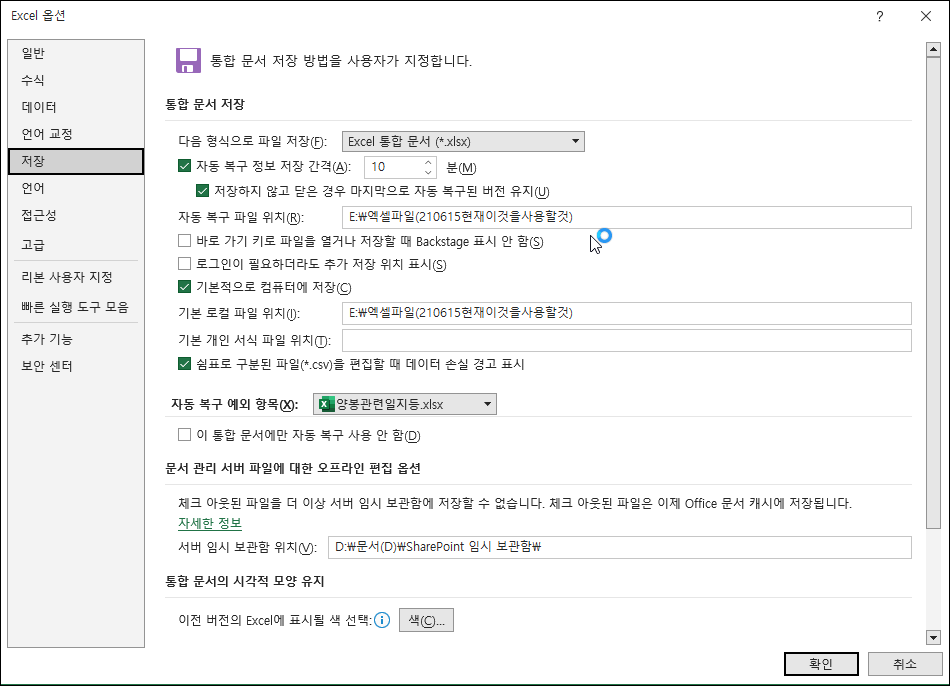Viewport: 950px width, 686px height.
Task: Select 일반 category
Action: click(76, 53)
